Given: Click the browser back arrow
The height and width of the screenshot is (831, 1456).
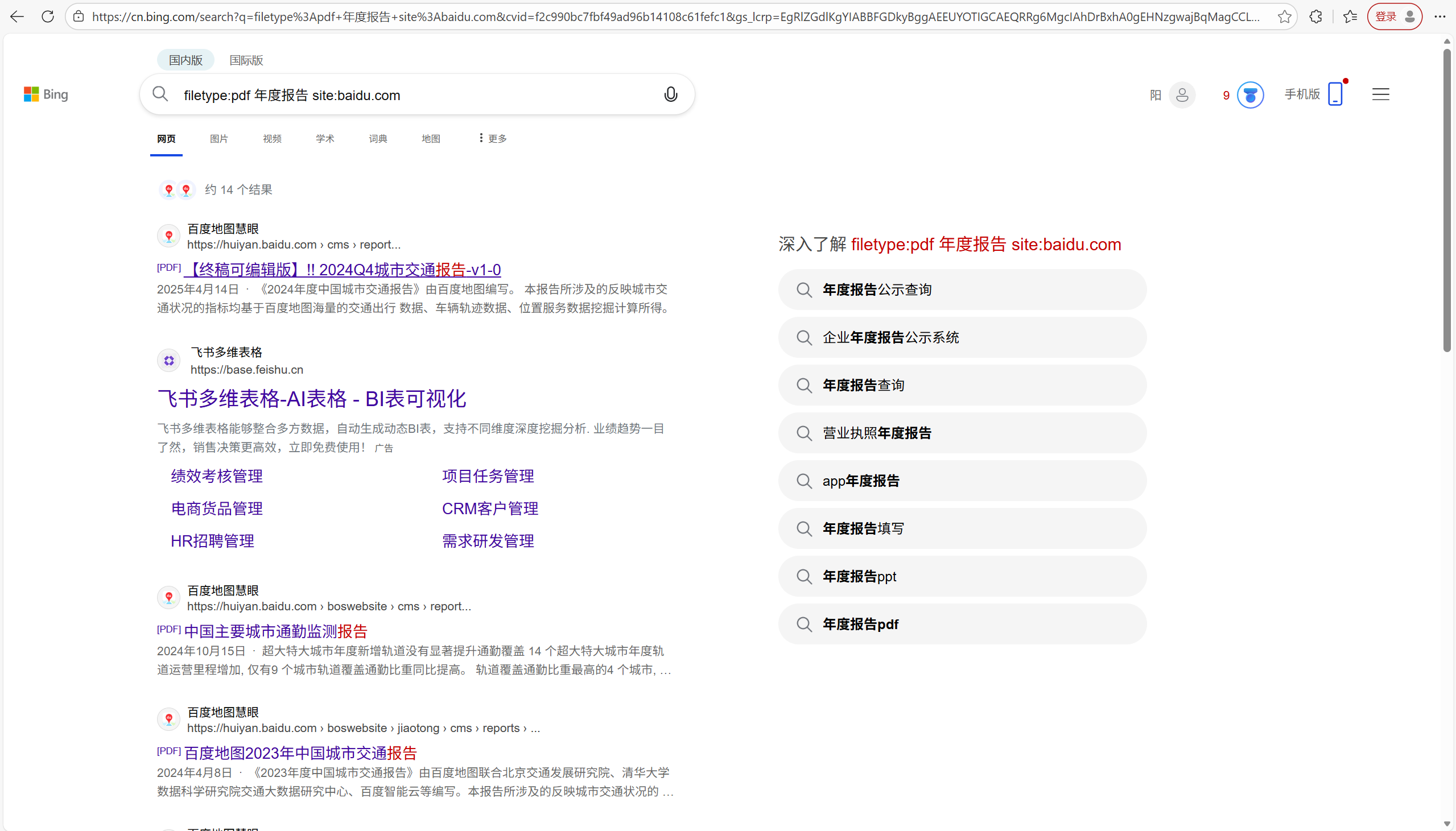Looking at the screenshot, I should 17,16.
